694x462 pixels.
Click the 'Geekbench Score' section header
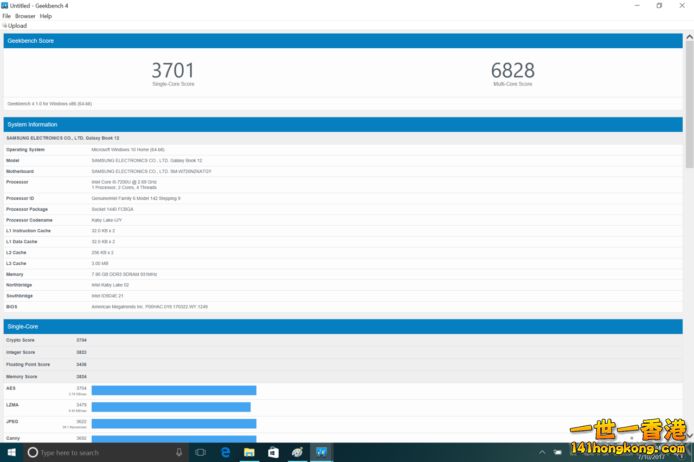(343, 41)
